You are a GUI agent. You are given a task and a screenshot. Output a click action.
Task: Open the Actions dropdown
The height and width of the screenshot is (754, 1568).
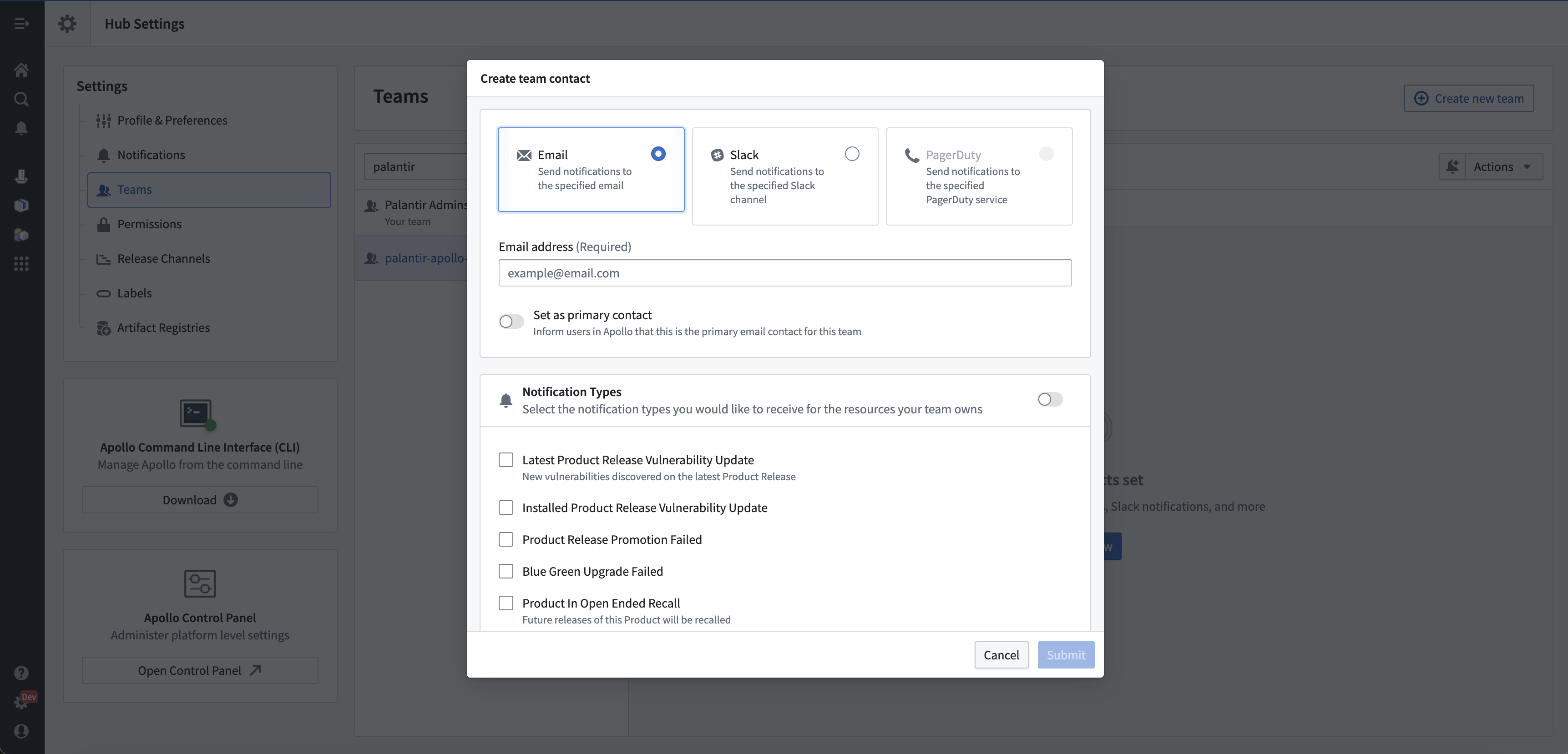(x=1502, y=166)
